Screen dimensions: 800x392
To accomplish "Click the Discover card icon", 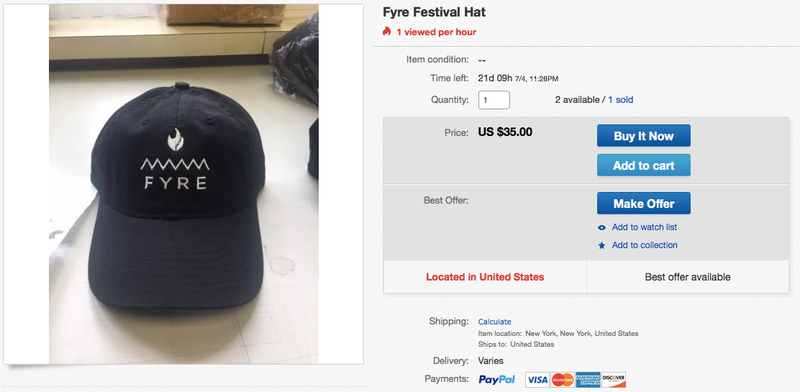I will click(x=613, y=380).
